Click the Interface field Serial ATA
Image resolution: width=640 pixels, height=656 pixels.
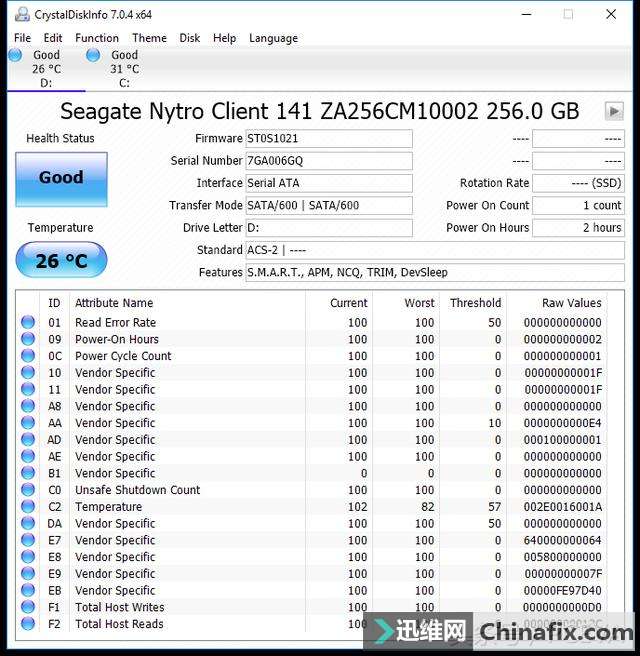pyautogui.click(x=329, y=183)
